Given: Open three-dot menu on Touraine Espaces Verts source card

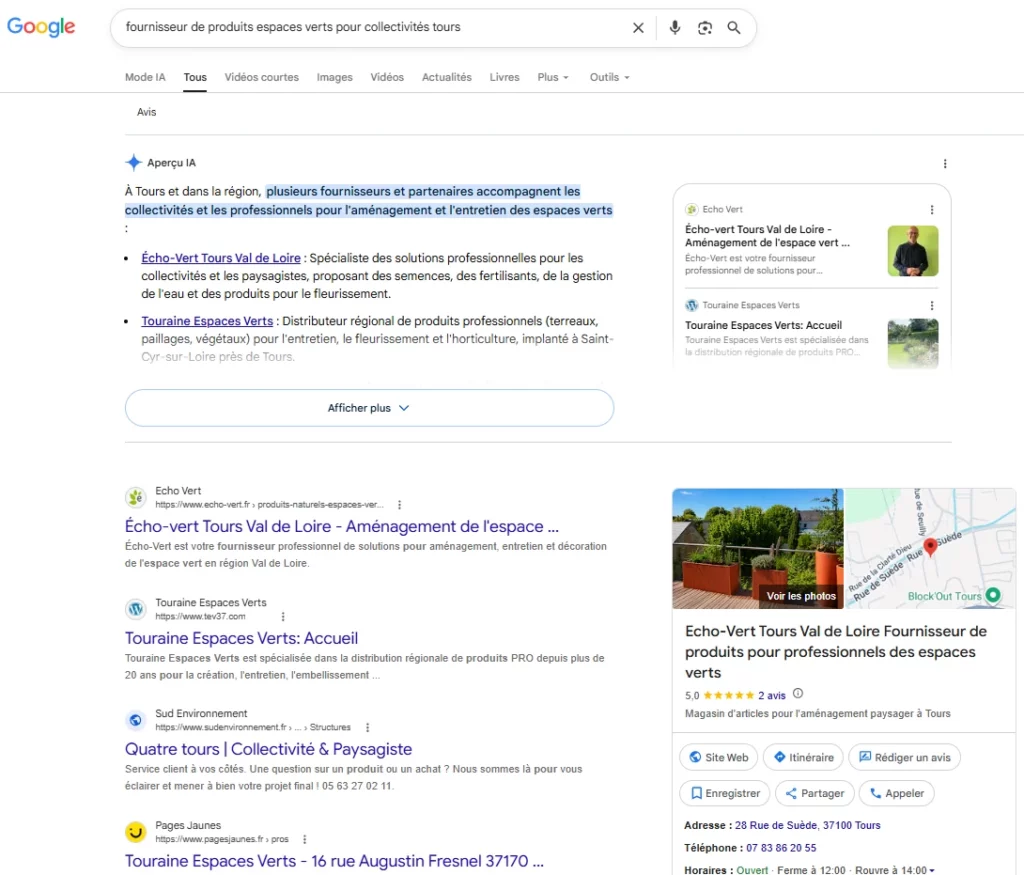Looking at the screenshot, I should click(931, 306).
